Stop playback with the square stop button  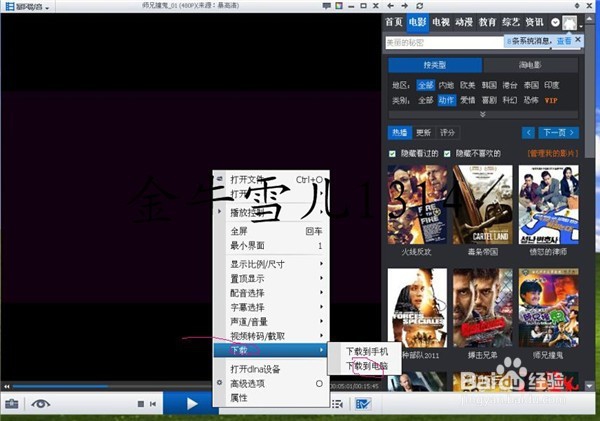coord(141,404)
